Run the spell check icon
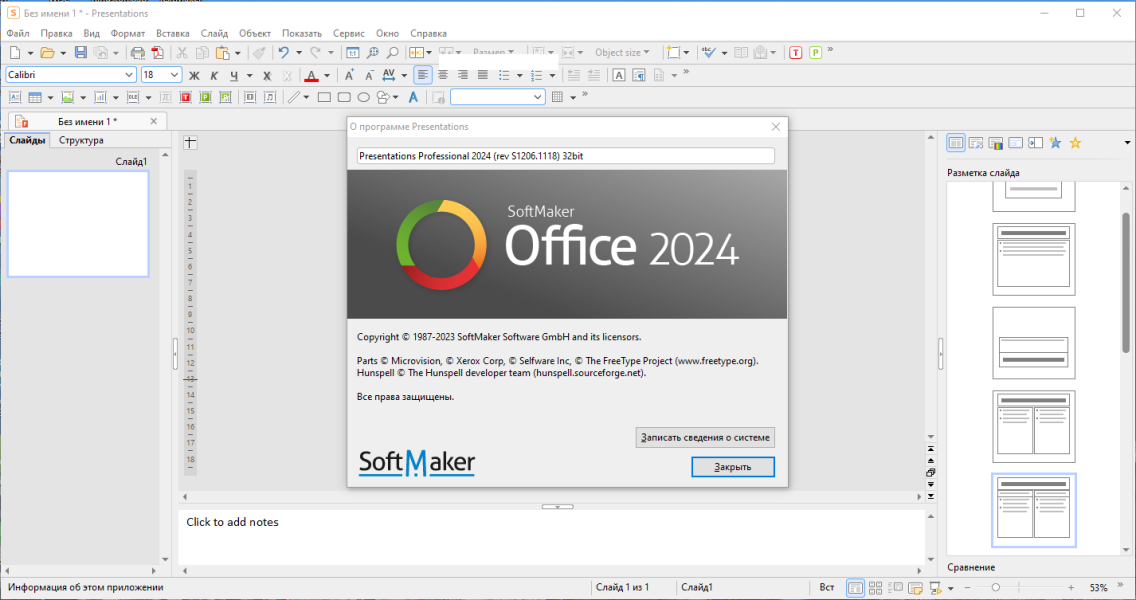1136x600 pixels. click(x=709, y=52)
